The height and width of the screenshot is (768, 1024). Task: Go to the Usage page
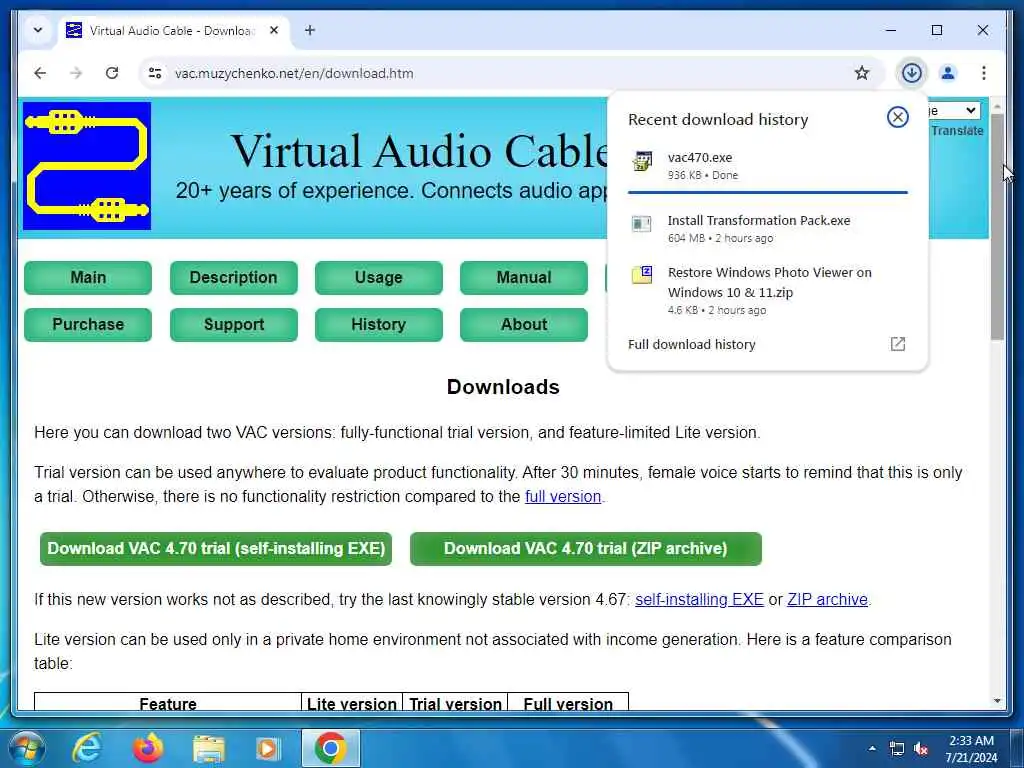tap(379, 278)
